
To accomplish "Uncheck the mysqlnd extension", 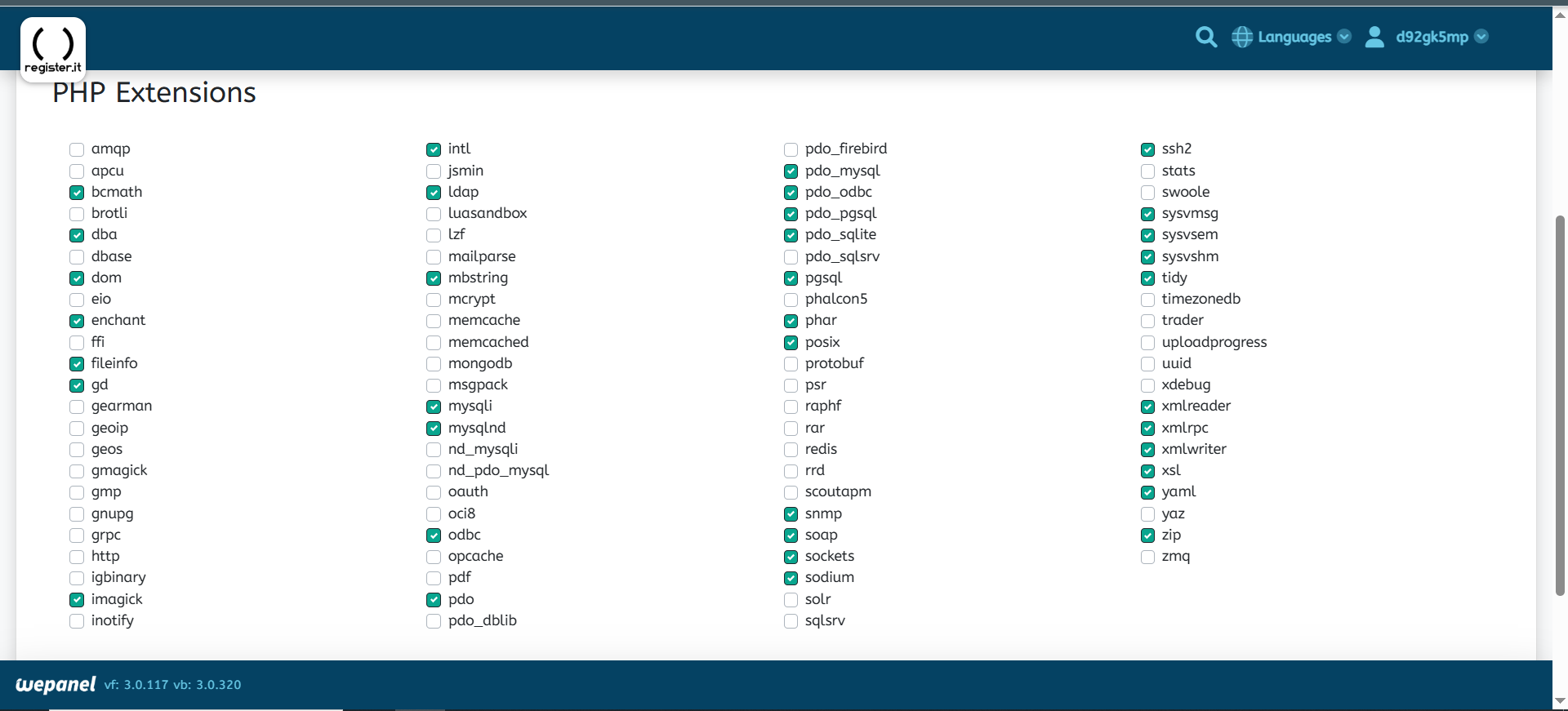I will [434, 429].
